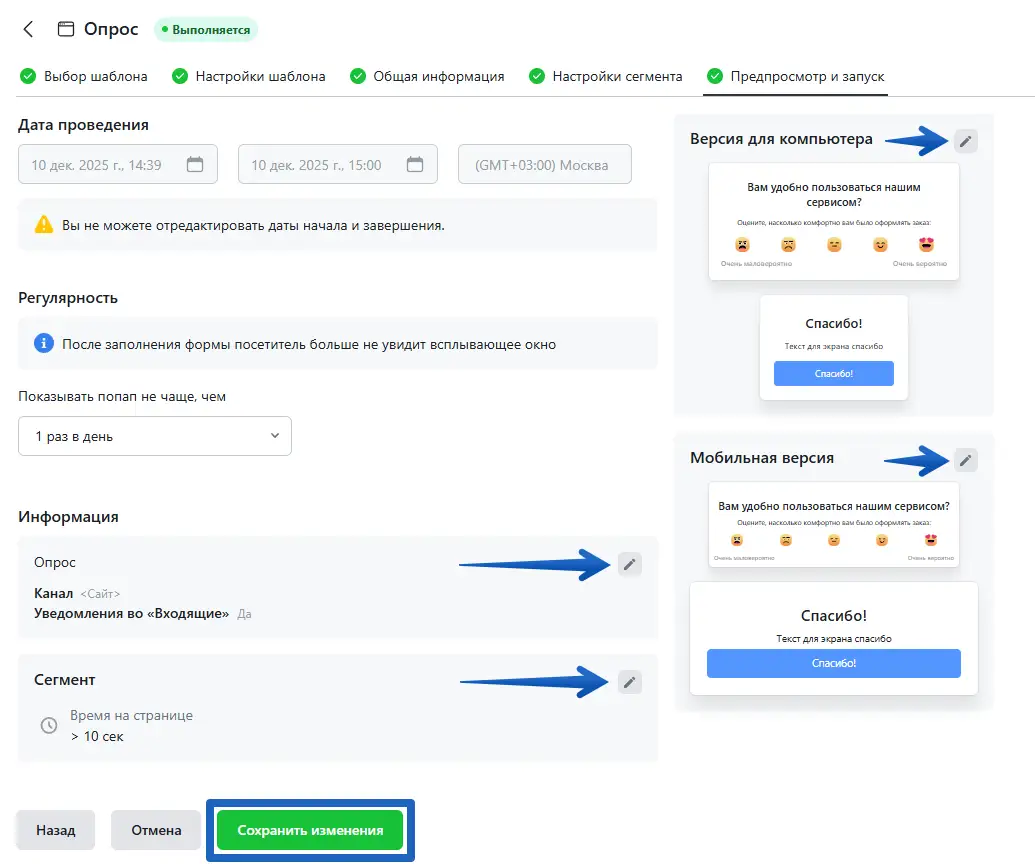Switch to Настройки шаблона tab

coord(249,76)
